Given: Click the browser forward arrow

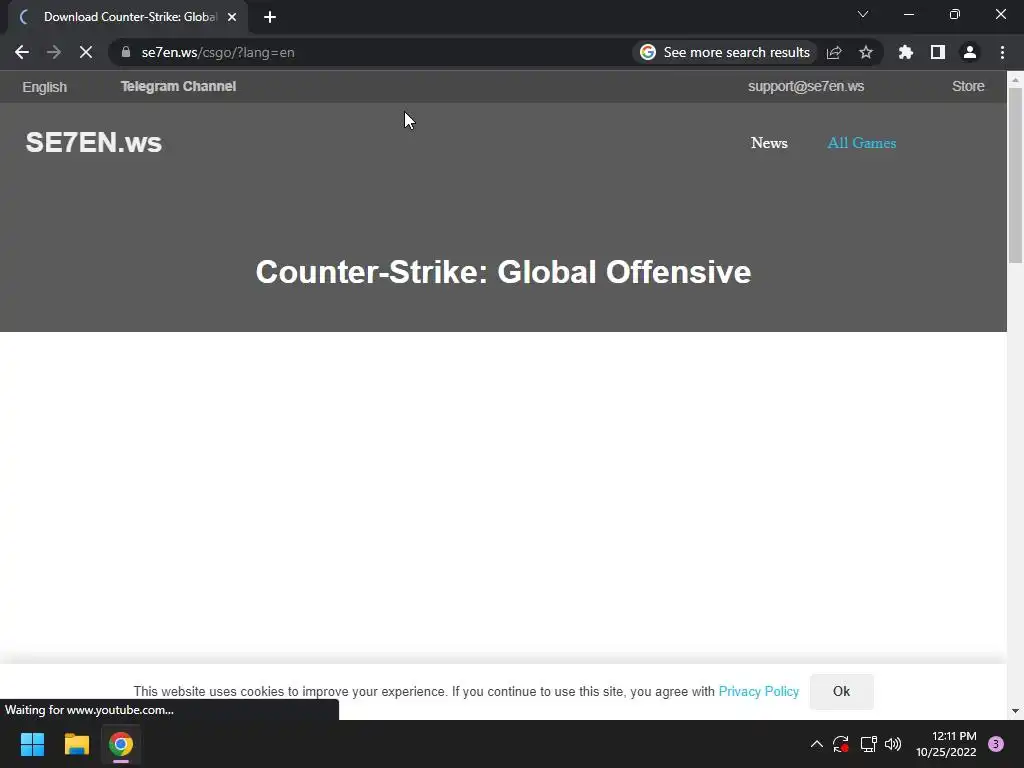Looking at the screenshot, I should 54,52.
